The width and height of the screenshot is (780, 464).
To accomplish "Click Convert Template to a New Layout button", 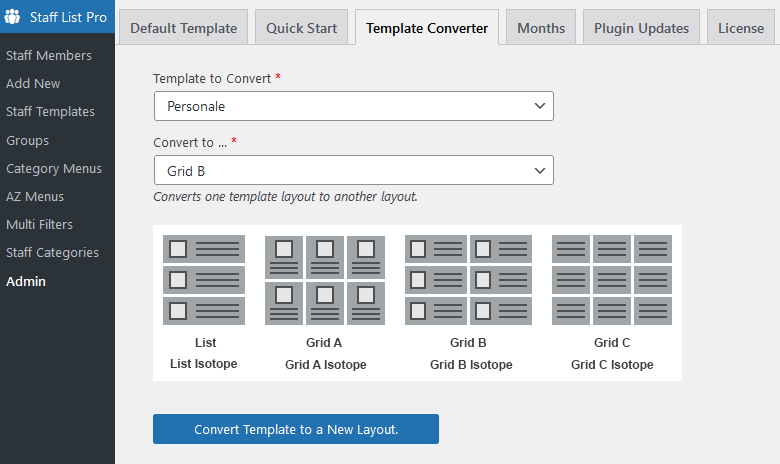I will tap(296, 429).
